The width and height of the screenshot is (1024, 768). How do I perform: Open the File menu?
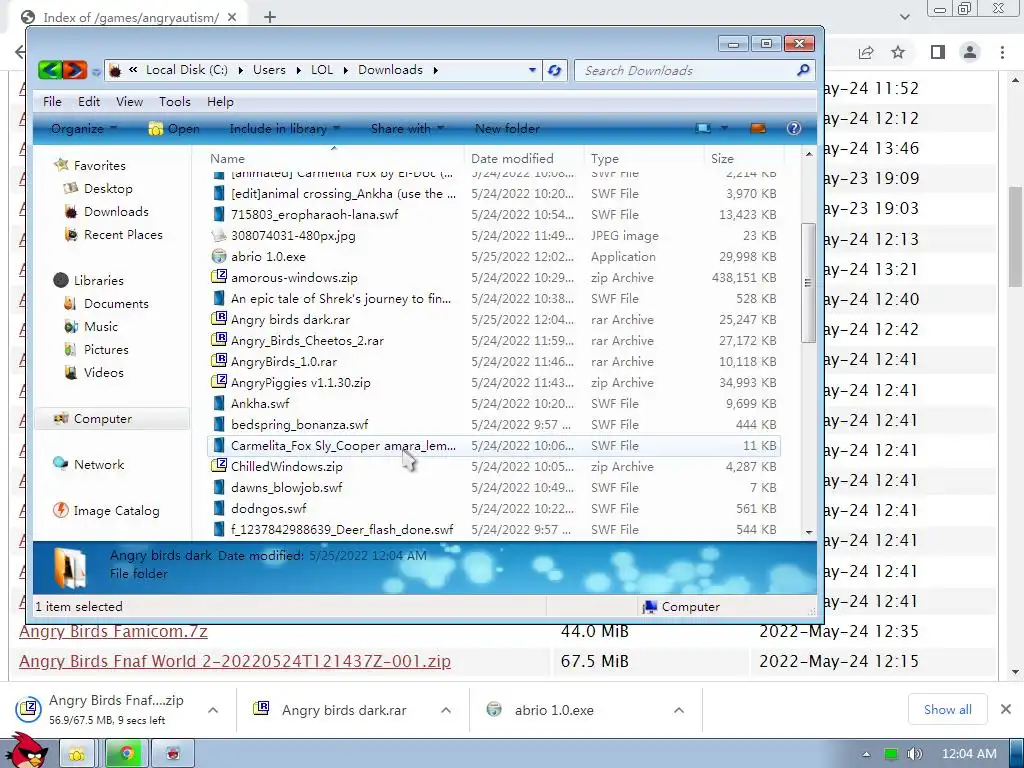point(52,102)
